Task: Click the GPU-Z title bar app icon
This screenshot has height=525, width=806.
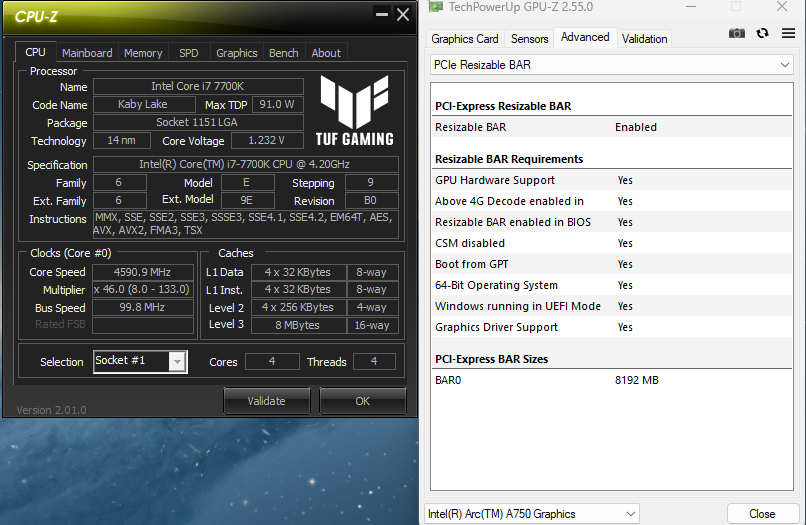Action: tap(436, 7)
